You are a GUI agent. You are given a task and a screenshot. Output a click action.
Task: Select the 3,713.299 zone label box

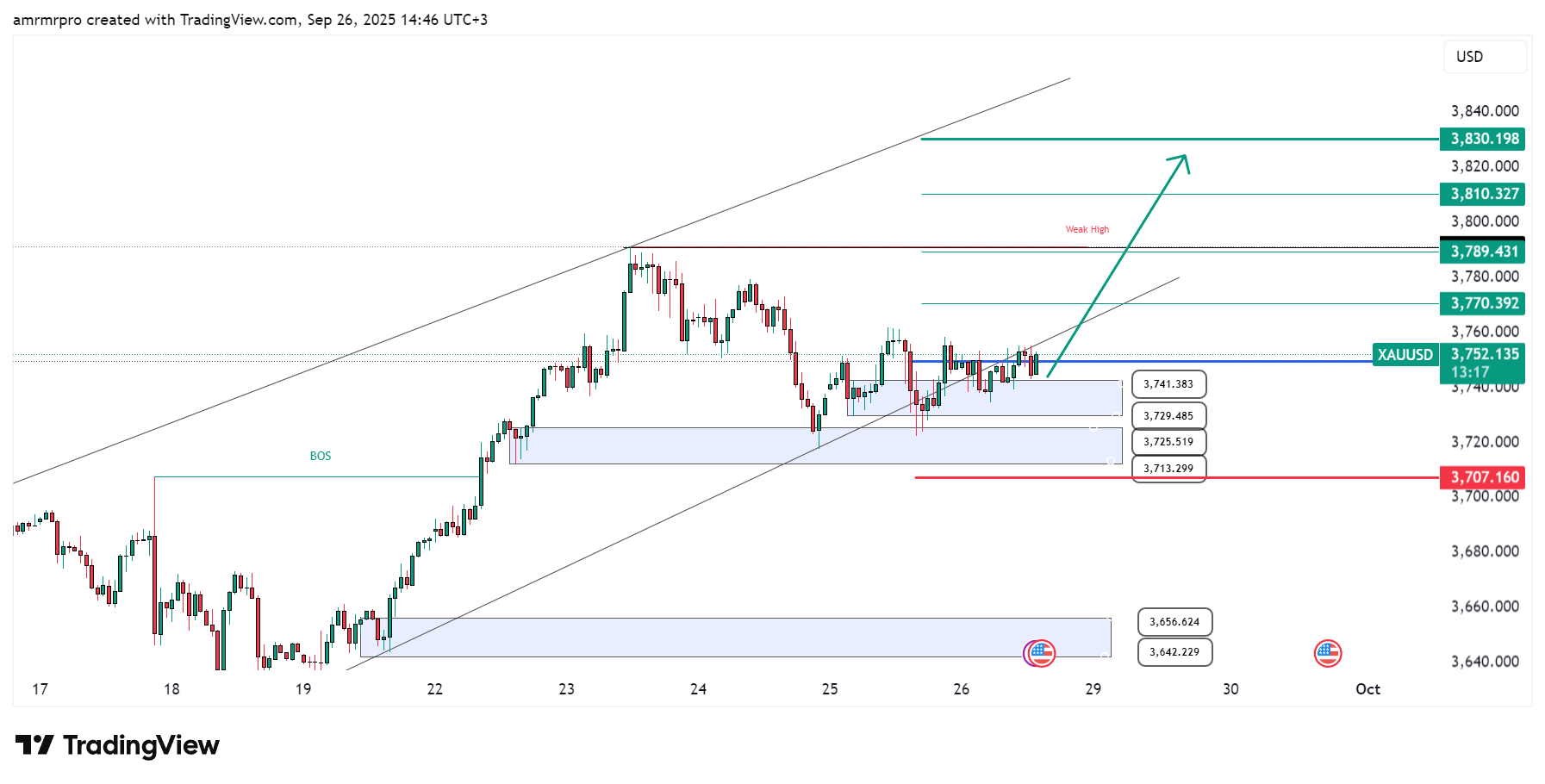[1168, 469]
